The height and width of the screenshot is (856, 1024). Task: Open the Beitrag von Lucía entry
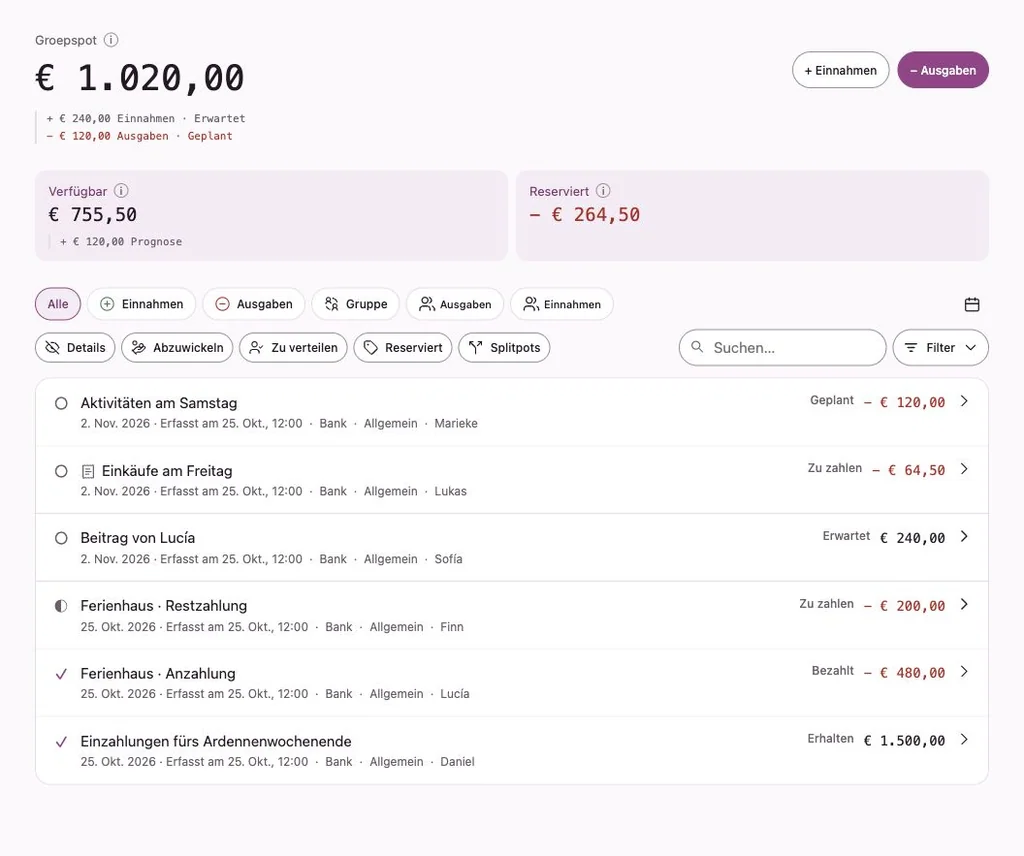(512, 548)
